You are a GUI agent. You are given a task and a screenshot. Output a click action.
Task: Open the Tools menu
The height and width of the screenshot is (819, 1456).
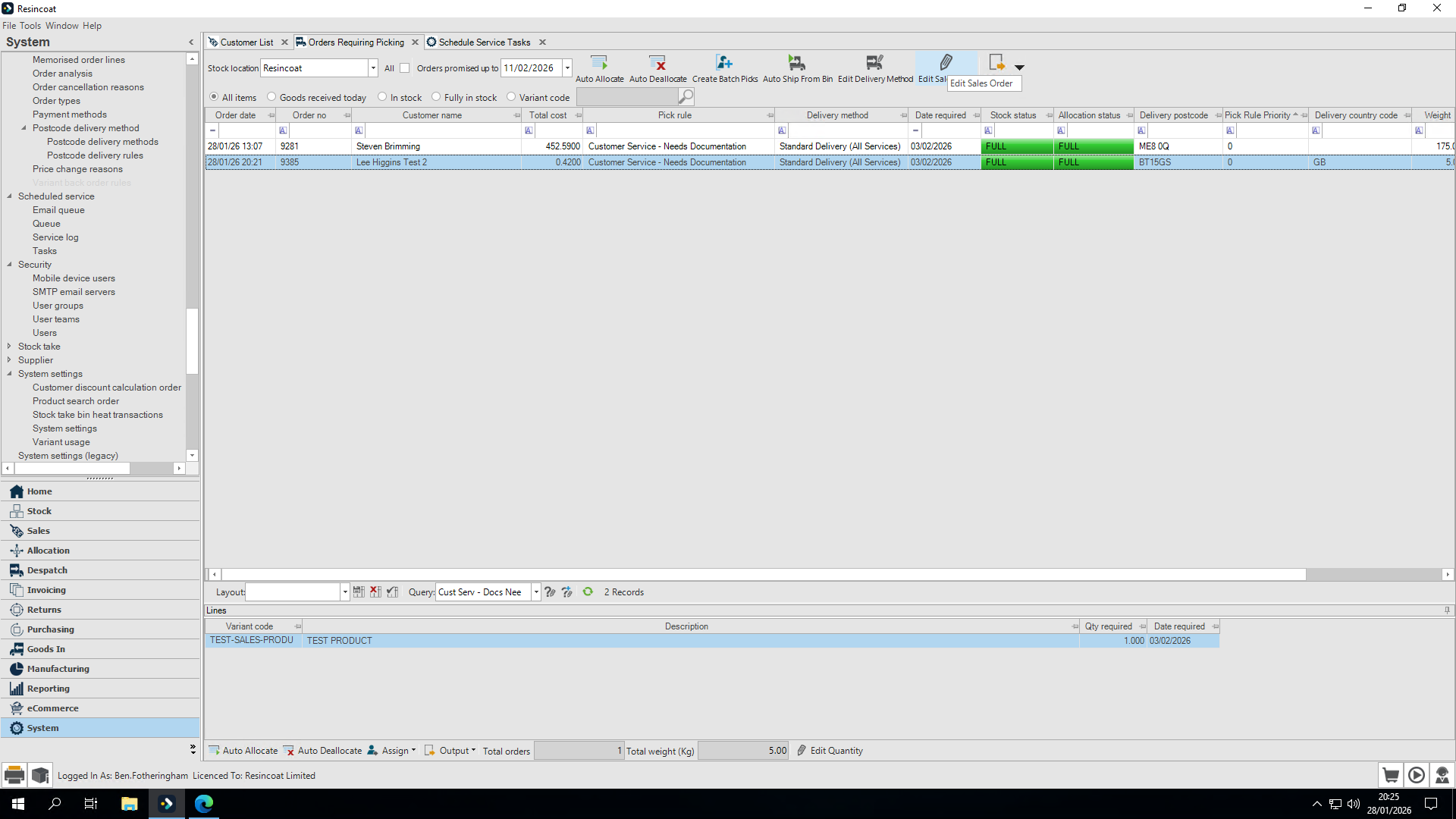30,26
